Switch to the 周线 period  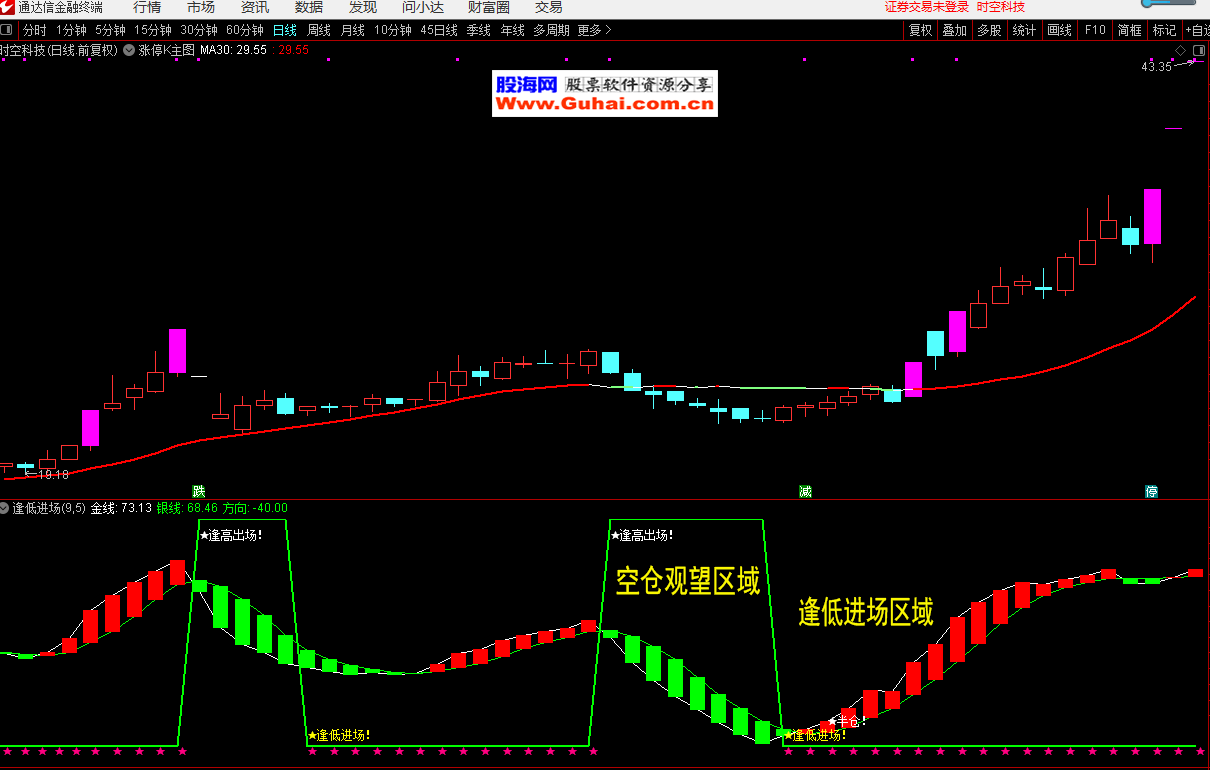(x=318, y=30)
